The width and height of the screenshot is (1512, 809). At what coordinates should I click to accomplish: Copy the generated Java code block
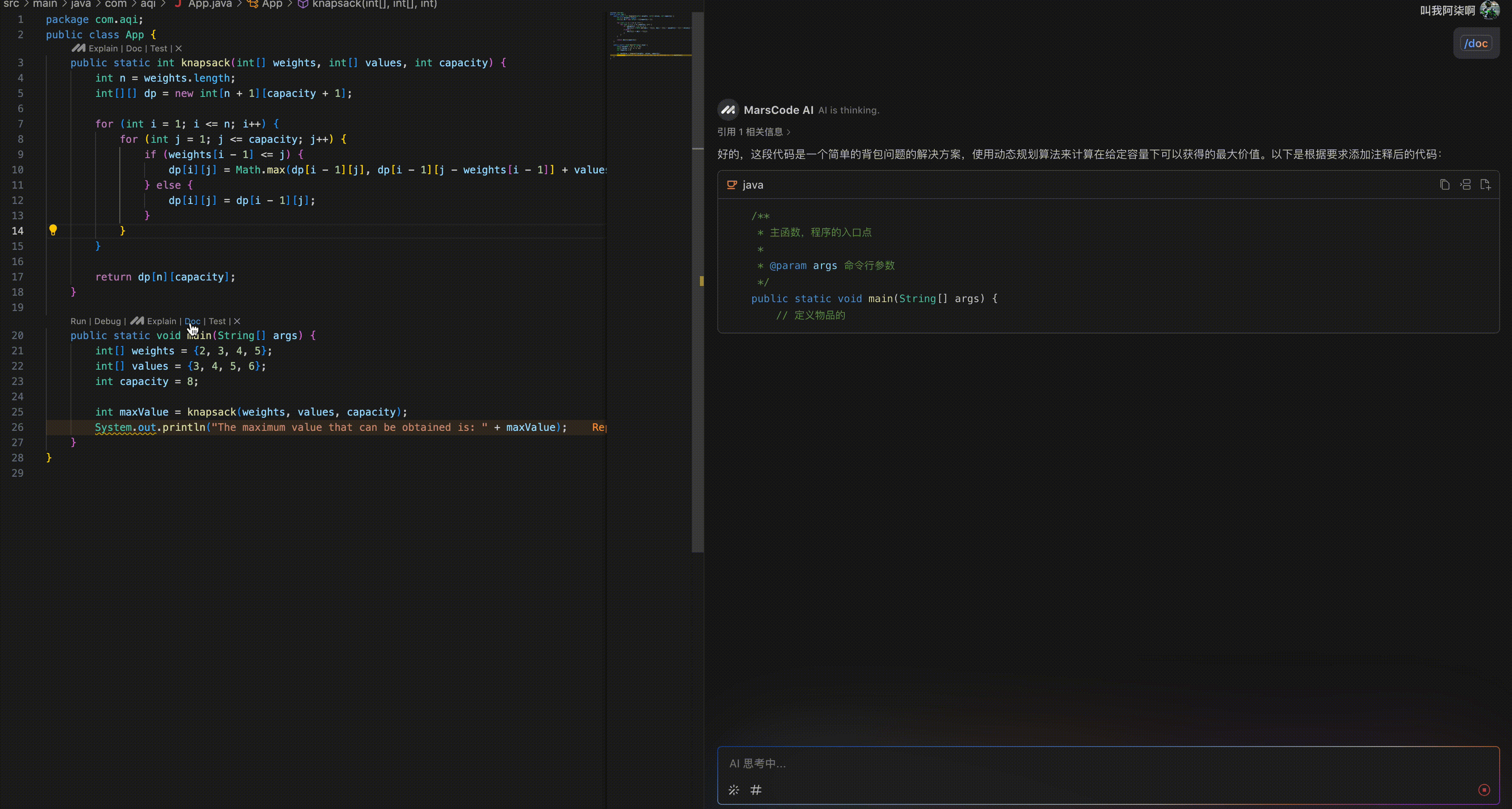click(1444, 185)
